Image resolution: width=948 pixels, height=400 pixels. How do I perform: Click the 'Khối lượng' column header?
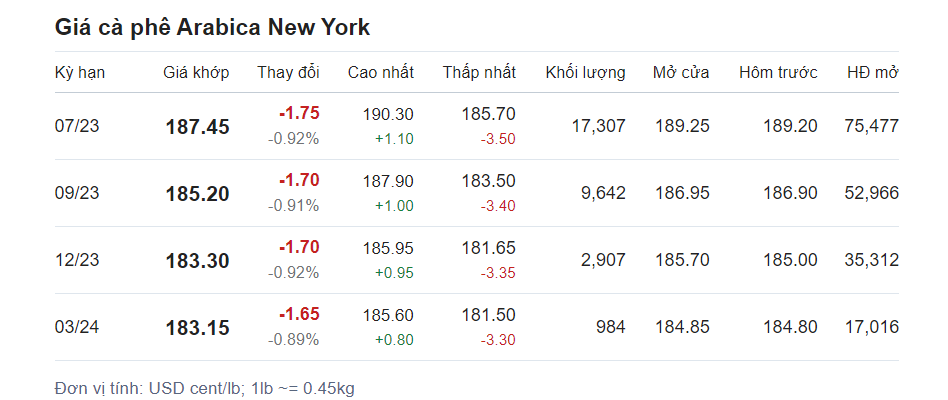[x=585, y=73]
